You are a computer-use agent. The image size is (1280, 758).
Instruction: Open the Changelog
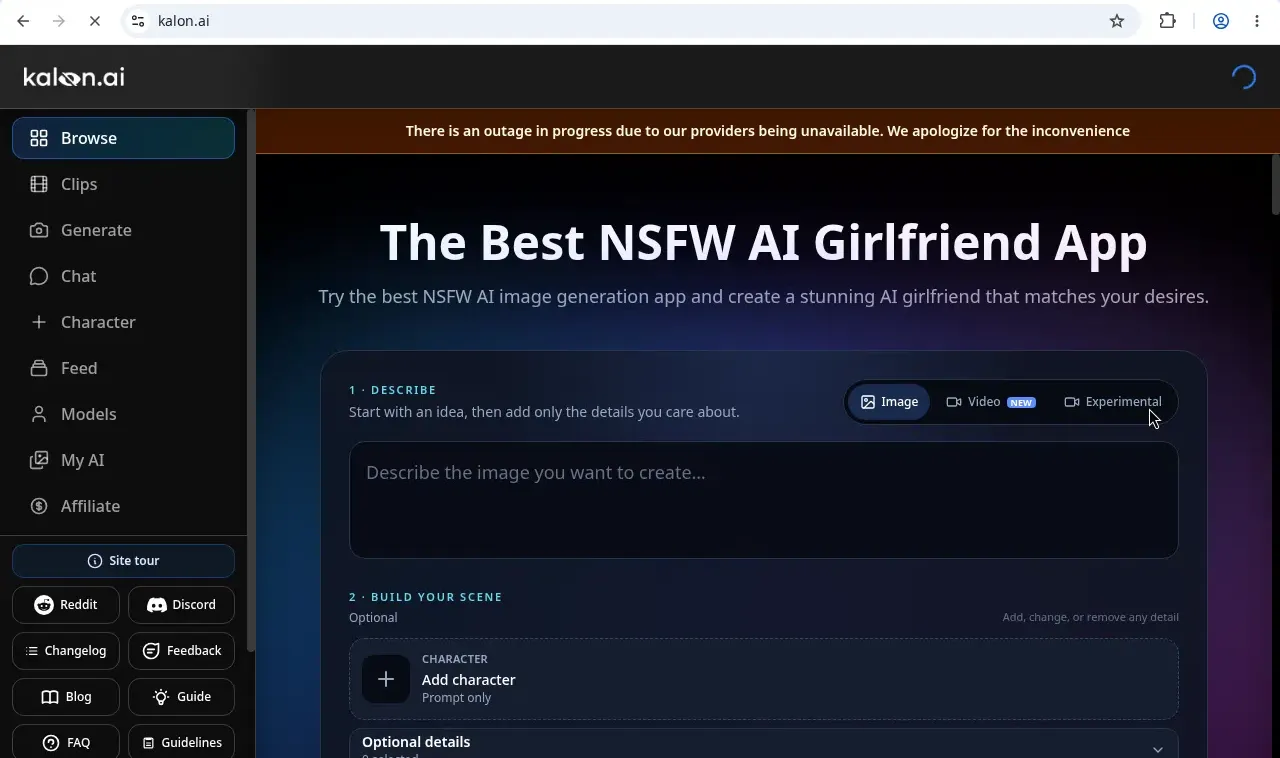click(66, 651)
